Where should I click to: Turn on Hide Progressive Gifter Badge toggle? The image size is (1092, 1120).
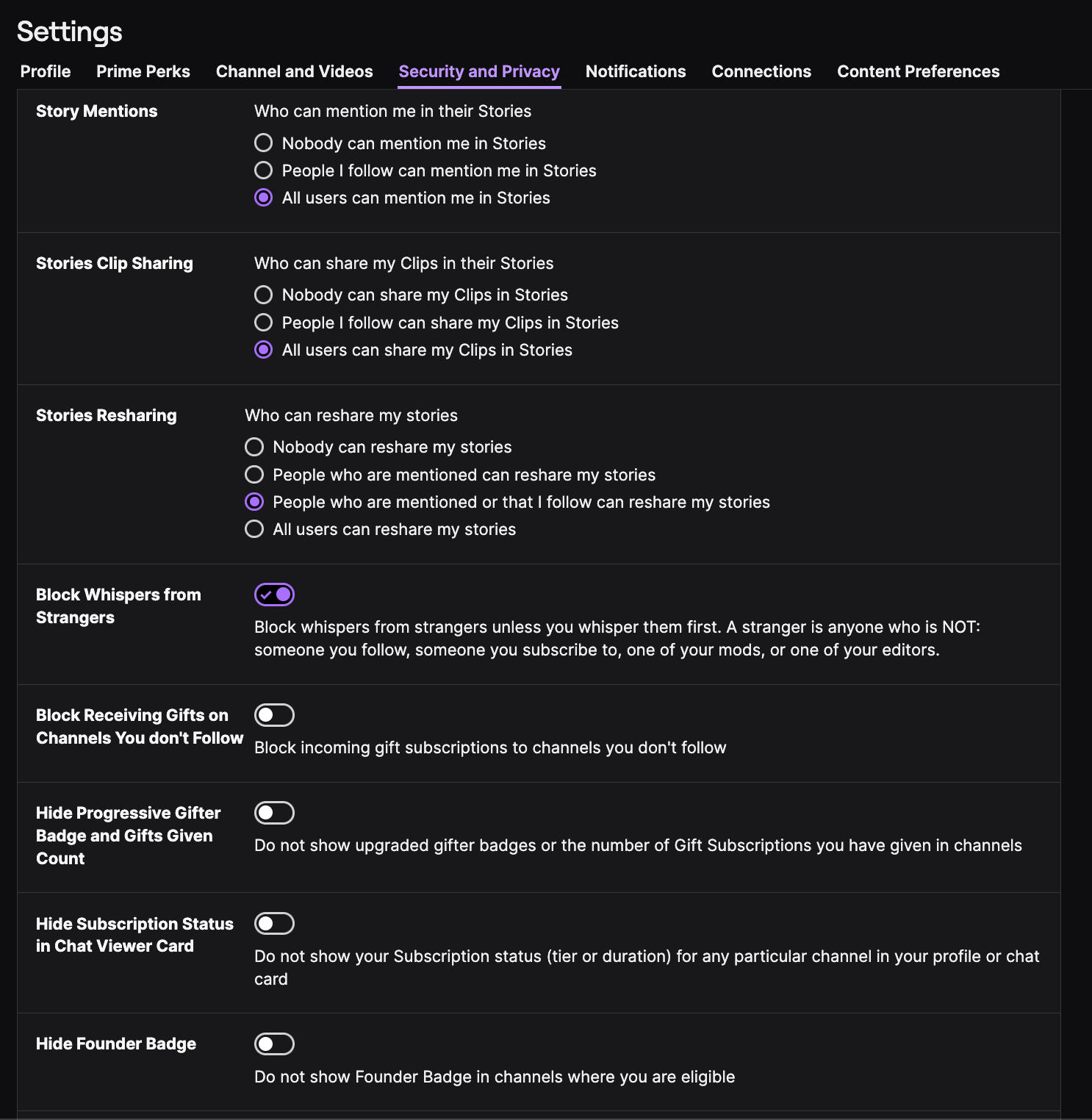274,813
